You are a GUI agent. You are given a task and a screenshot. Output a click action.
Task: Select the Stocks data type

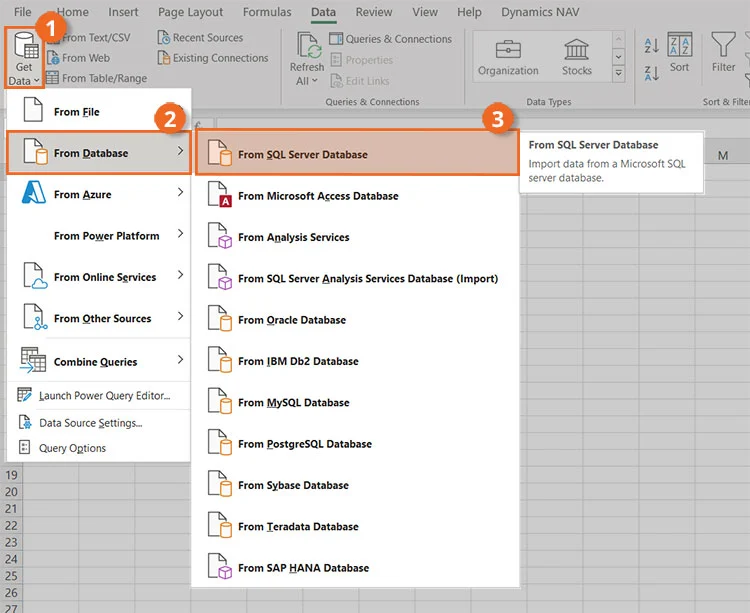[576, 58]
